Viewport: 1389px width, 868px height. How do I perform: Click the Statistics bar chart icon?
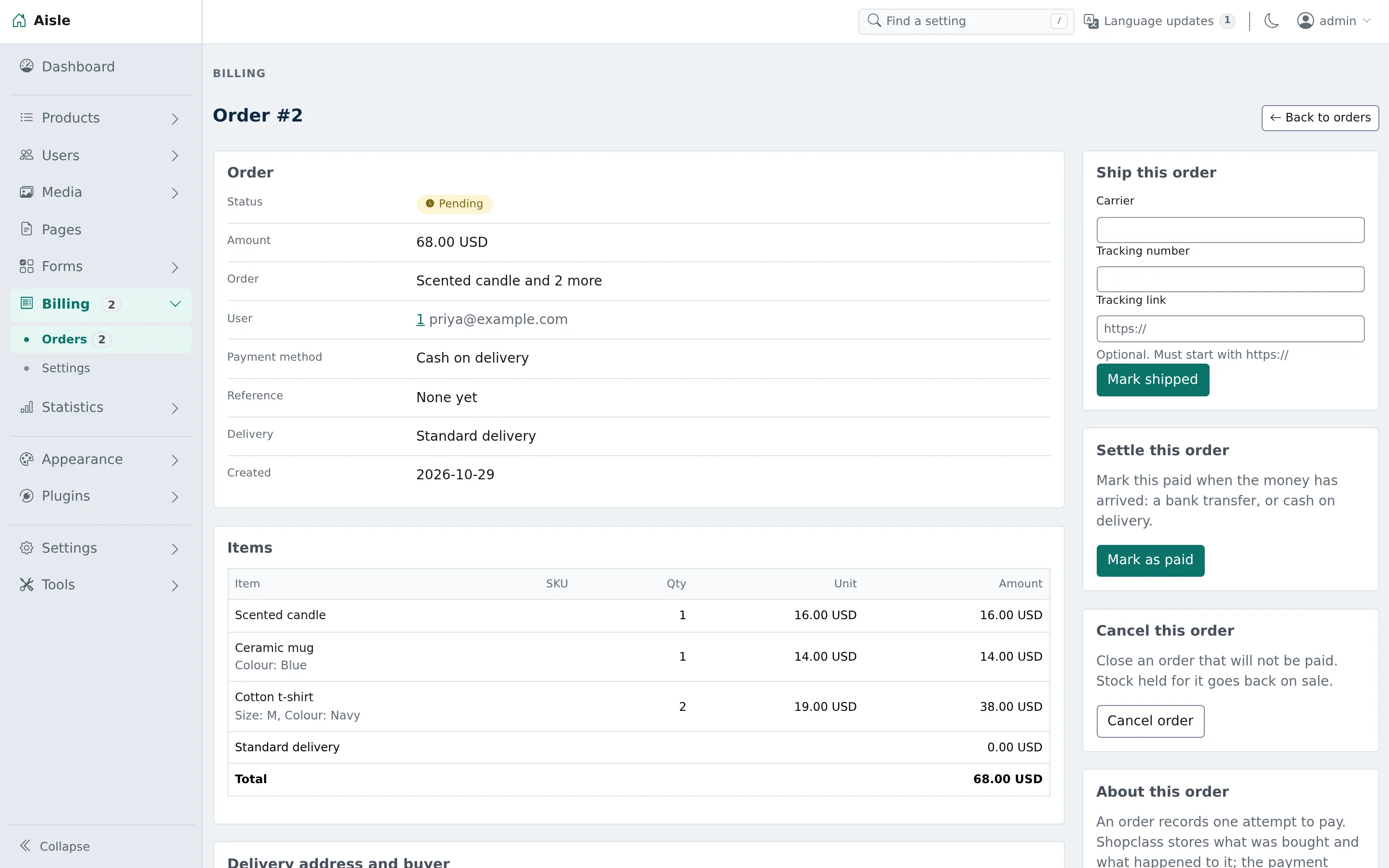27,407
